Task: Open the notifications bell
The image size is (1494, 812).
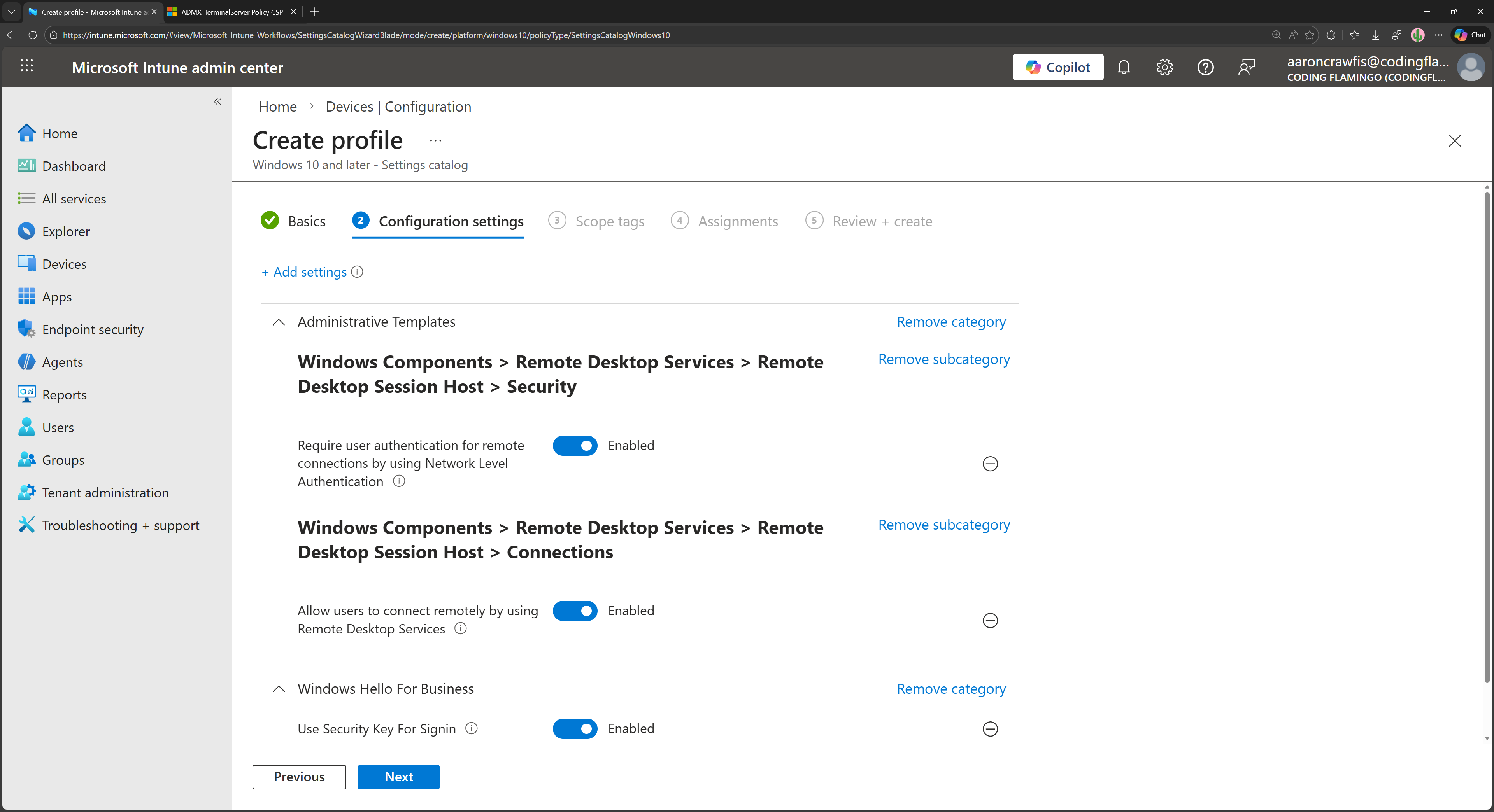Action: point(1124,67)
